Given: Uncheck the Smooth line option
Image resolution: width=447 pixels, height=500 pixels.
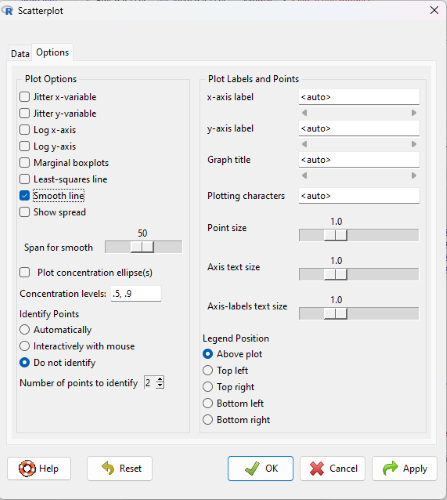Looking at the screenshot, I should 24,196.
